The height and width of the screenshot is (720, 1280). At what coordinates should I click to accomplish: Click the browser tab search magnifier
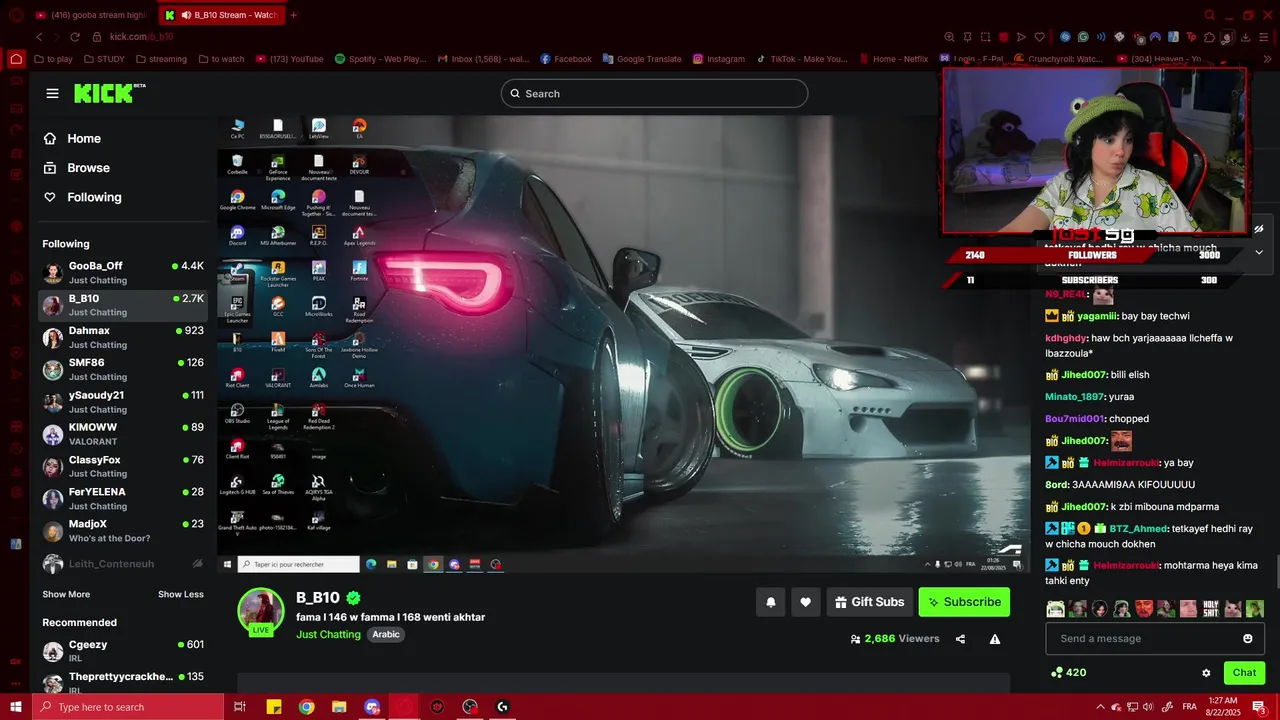(x=1209, y=15)
